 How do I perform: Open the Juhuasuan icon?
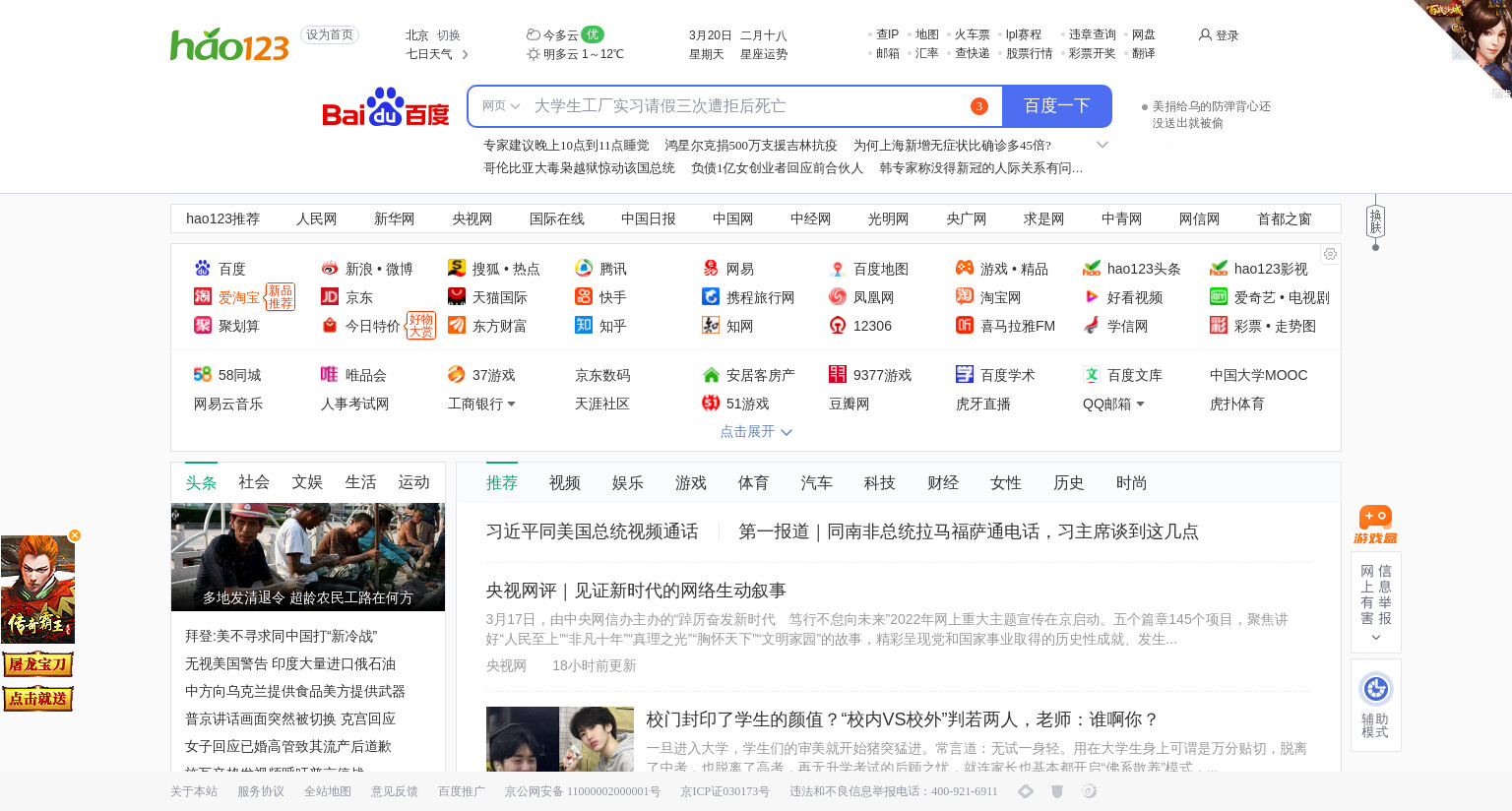coord(203,325)
